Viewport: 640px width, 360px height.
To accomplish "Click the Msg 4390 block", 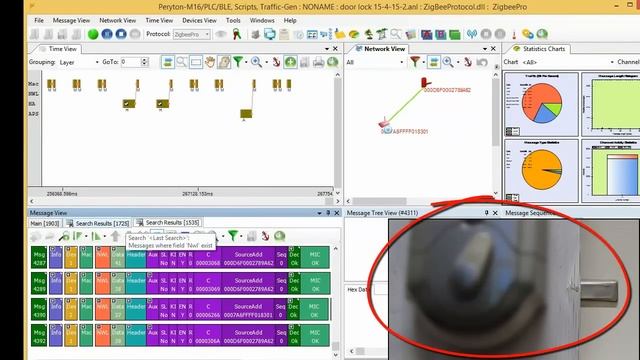I will pos(39,309).
